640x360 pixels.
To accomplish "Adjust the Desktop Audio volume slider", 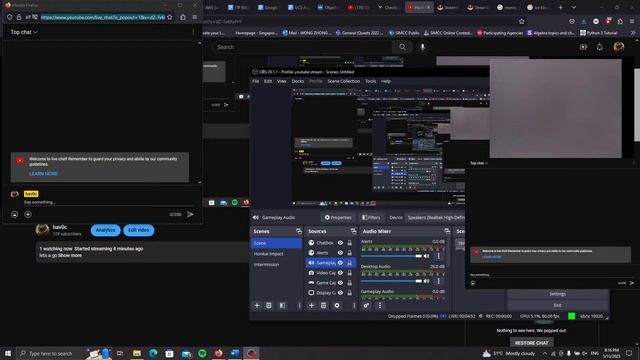I will 391,281.
